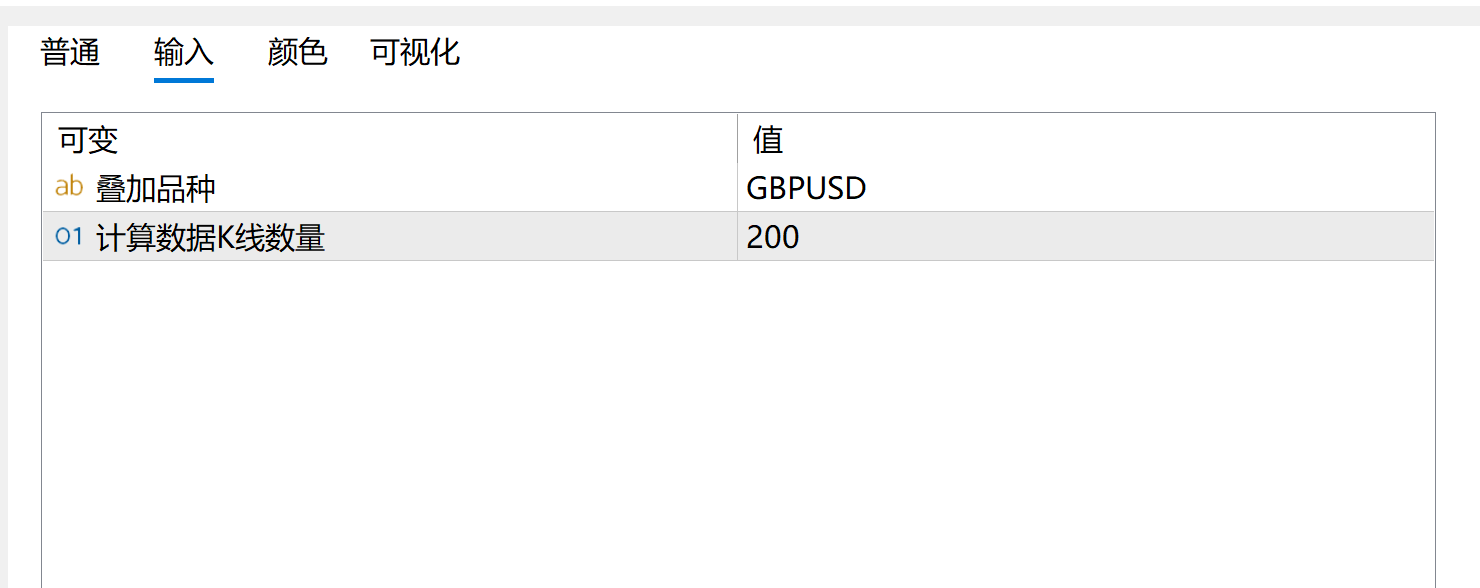Open the 颜色 tab
This screenshot has height=588, width=1480.
pos(297,52)
